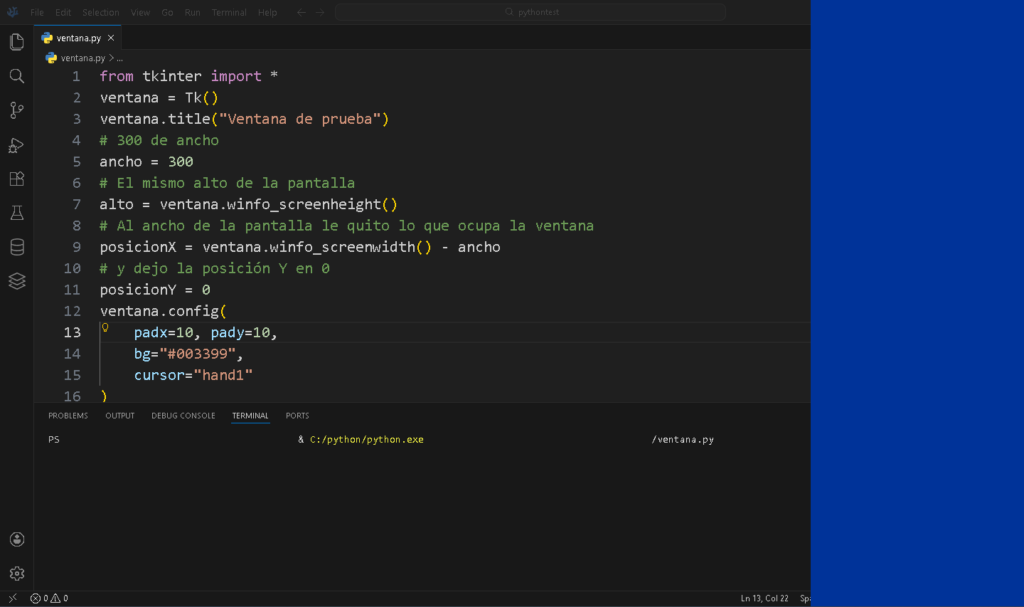The image size is (1024, 607).
Task: Click the lightbulb code action on line 13
Action: [105, 327]
